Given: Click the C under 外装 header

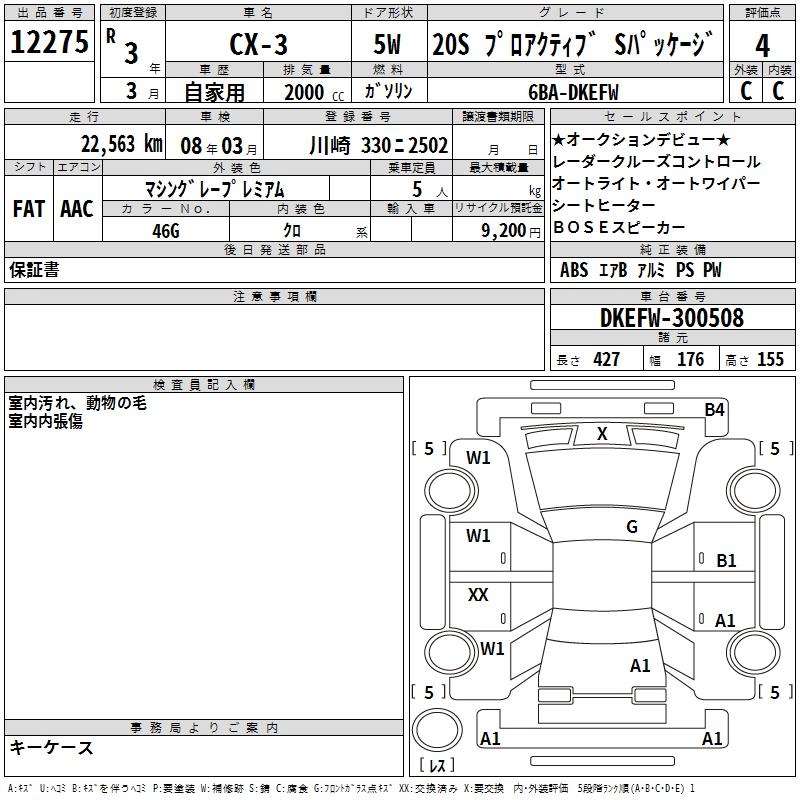Looking at the screenshot, I should [x=746, y=91].
